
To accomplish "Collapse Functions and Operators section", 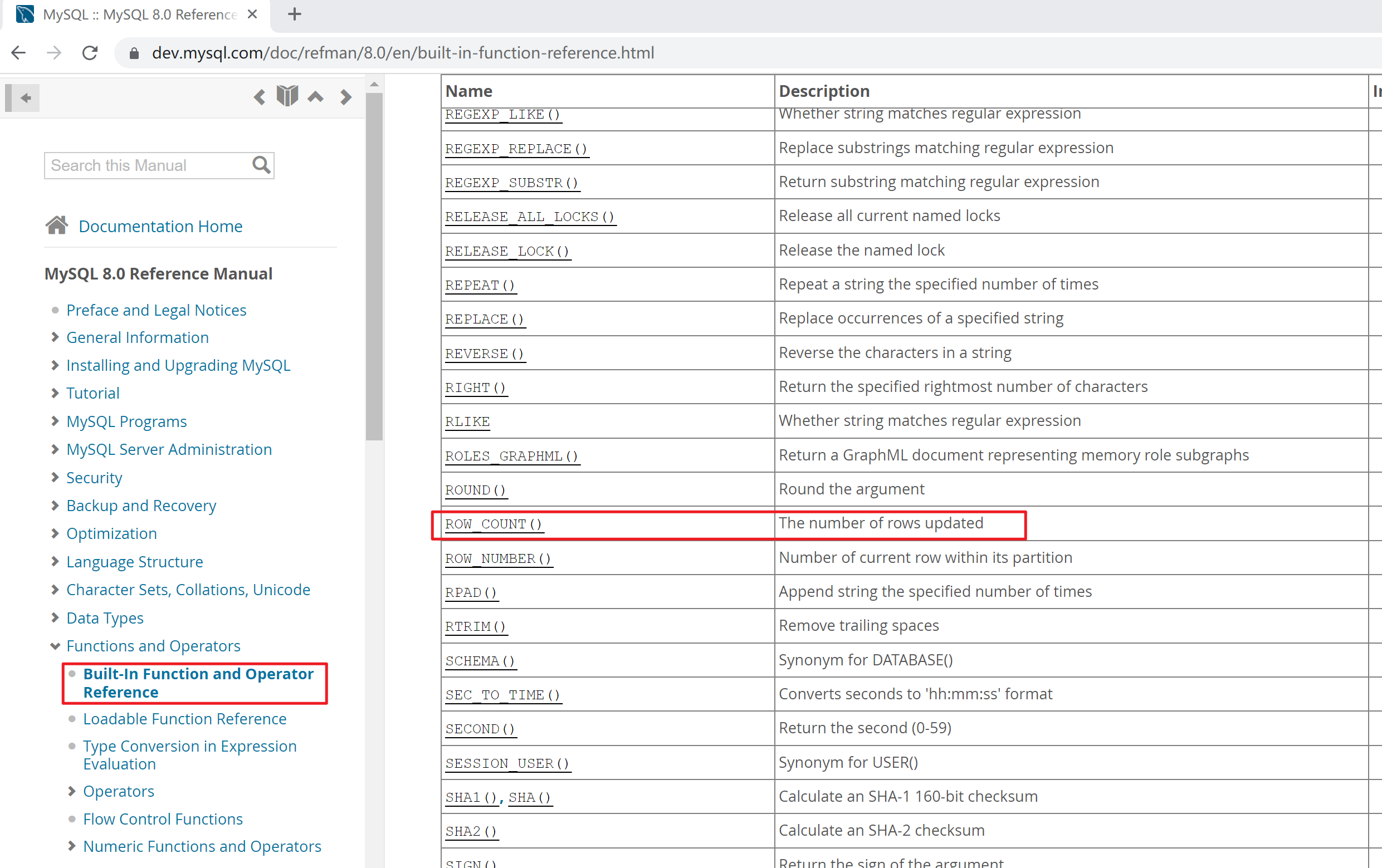I will point(55,646).
